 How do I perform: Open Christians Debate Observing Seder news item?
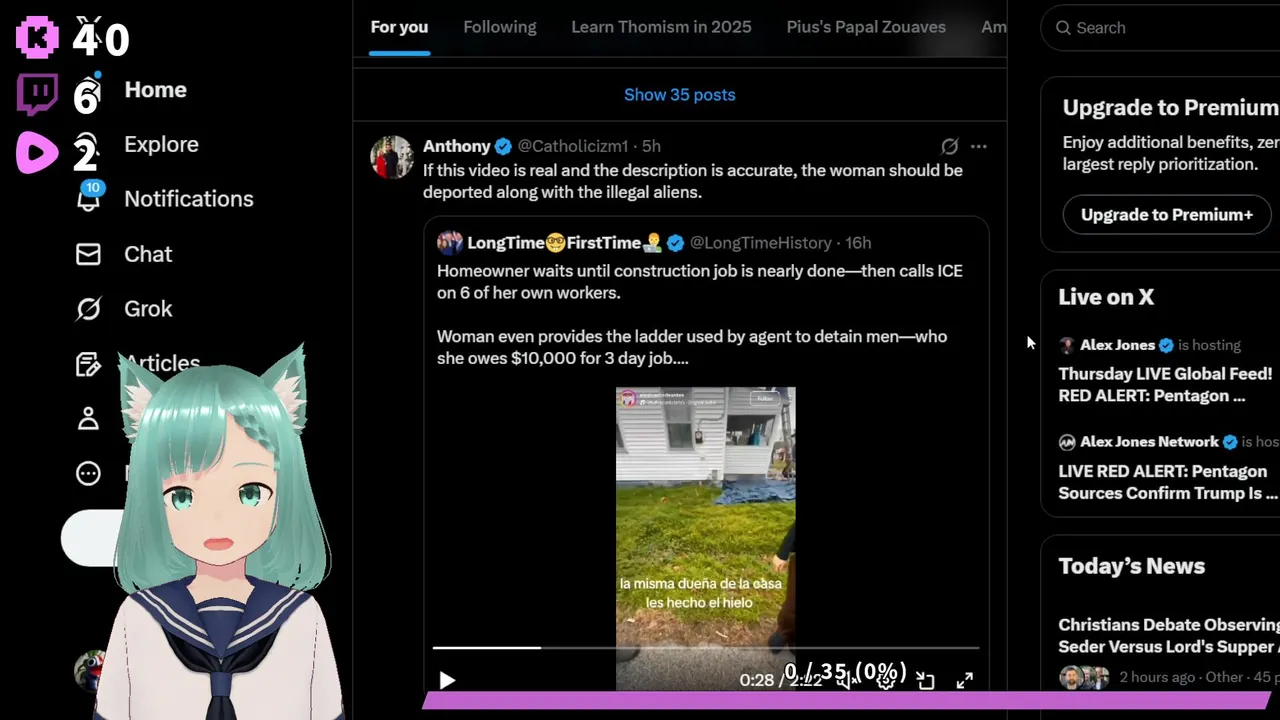click(1169, 636)
